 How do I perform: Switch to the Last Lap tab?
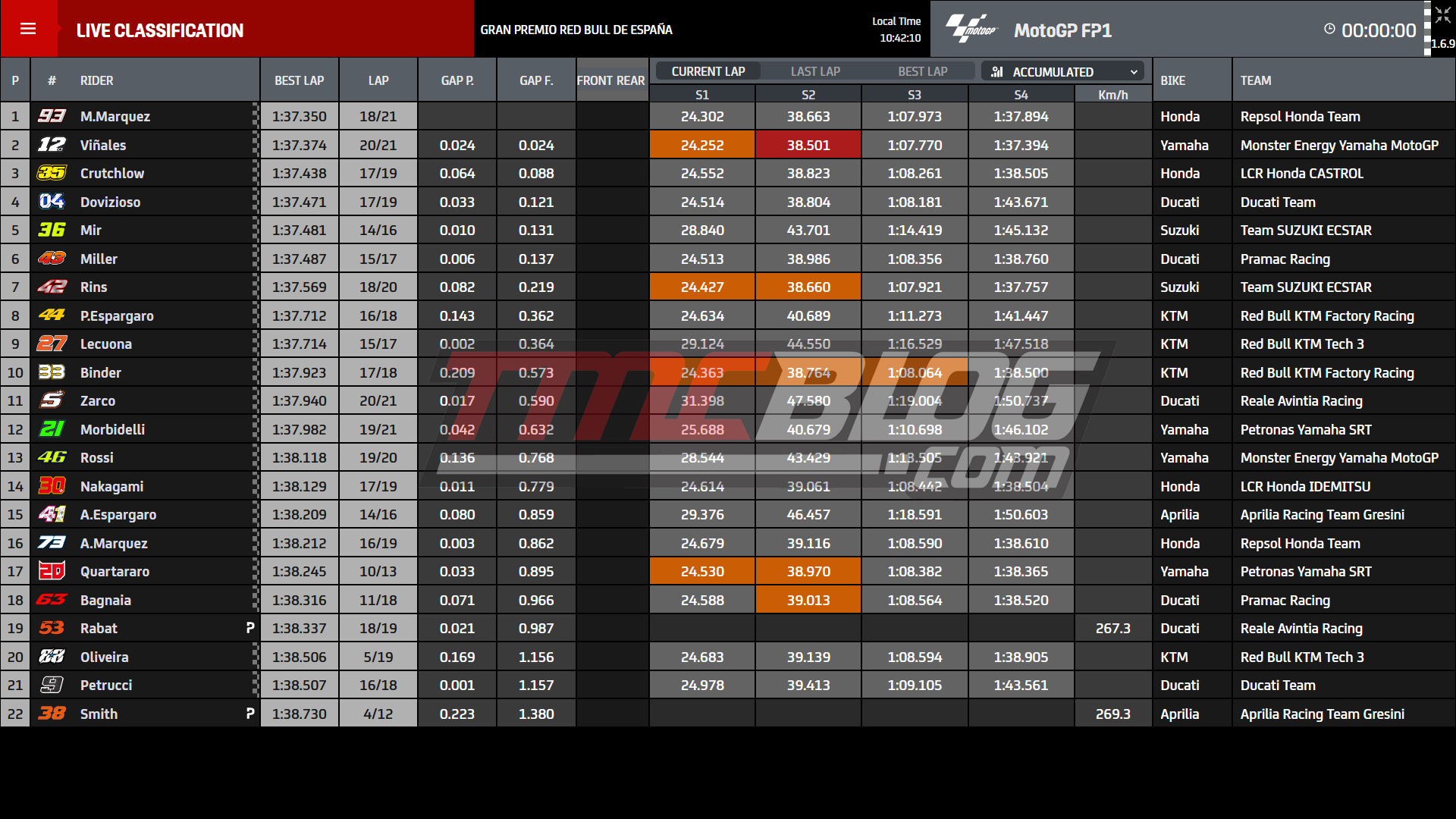[x=815, y=71]
